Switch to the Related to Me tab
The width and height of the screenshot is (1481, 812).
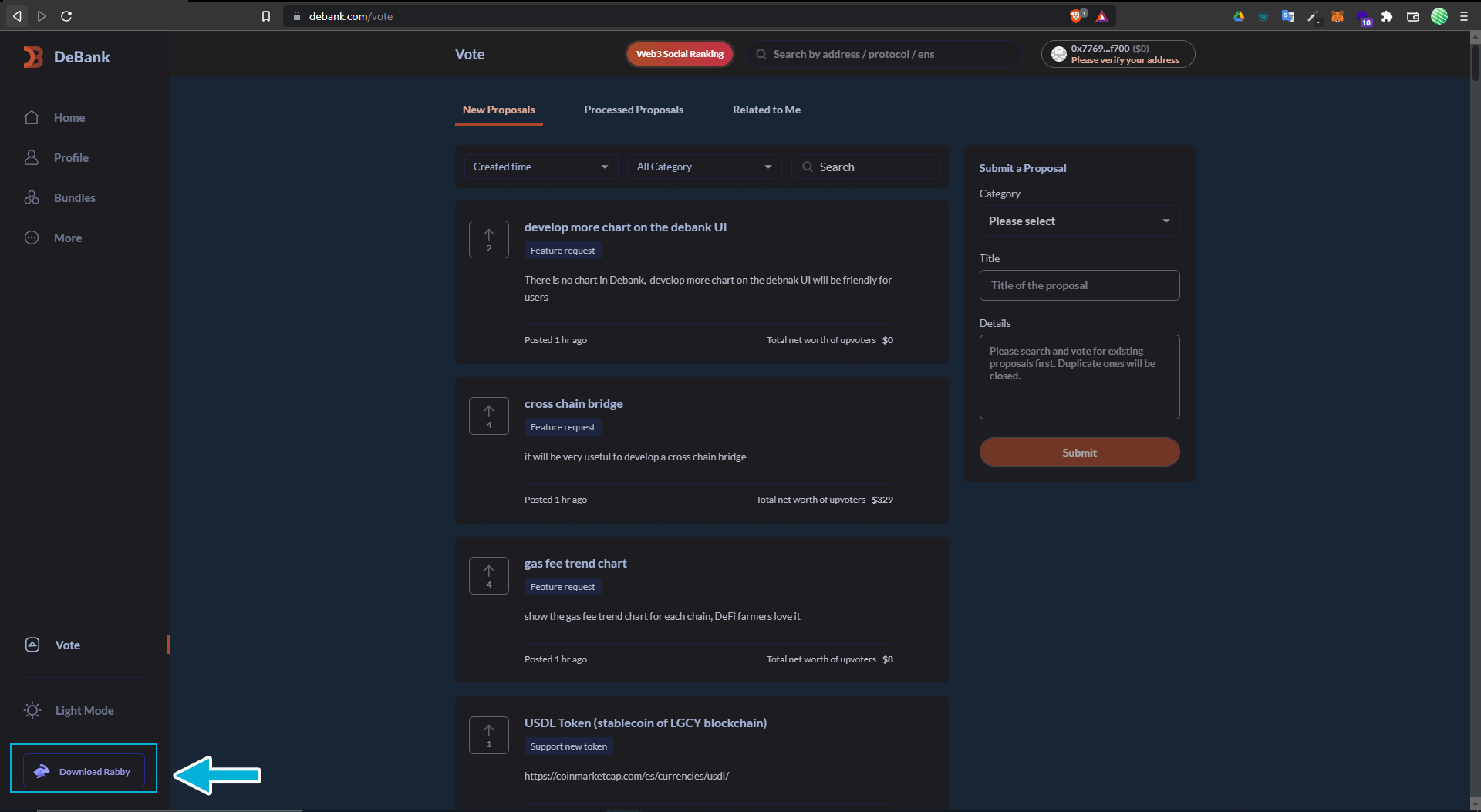tap(766, 110)
